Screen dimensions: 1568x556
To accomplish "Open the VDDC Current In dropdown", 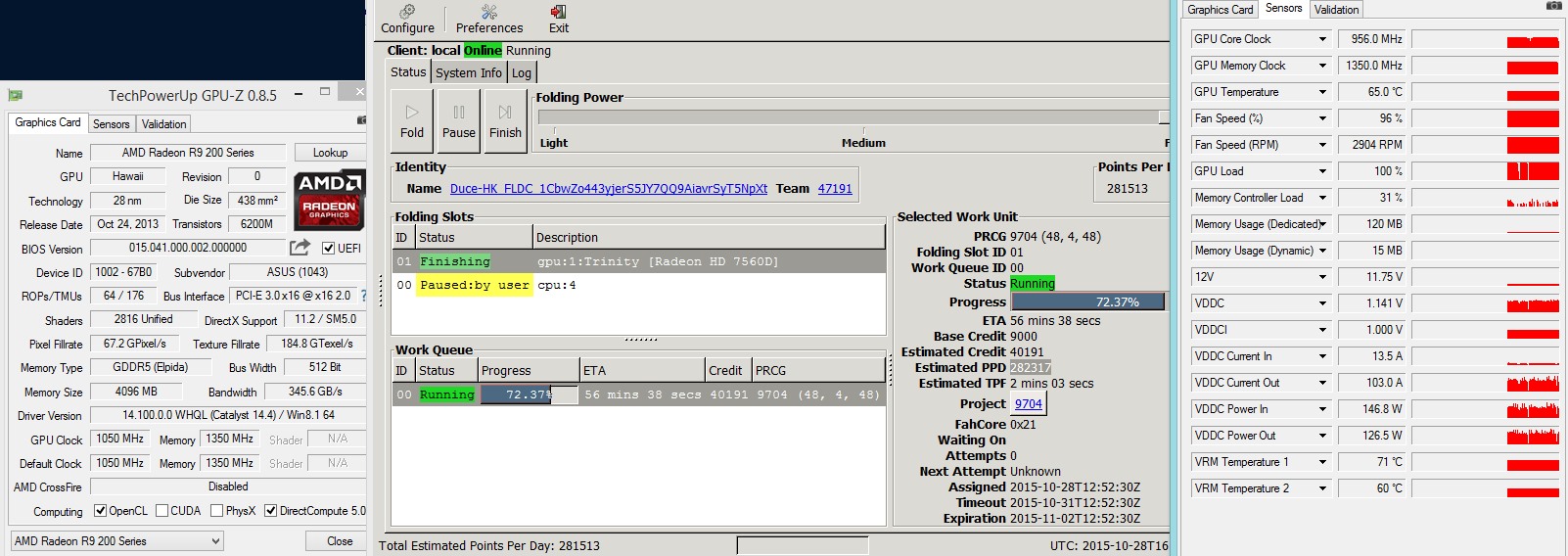I will [x=1322, y=356].
